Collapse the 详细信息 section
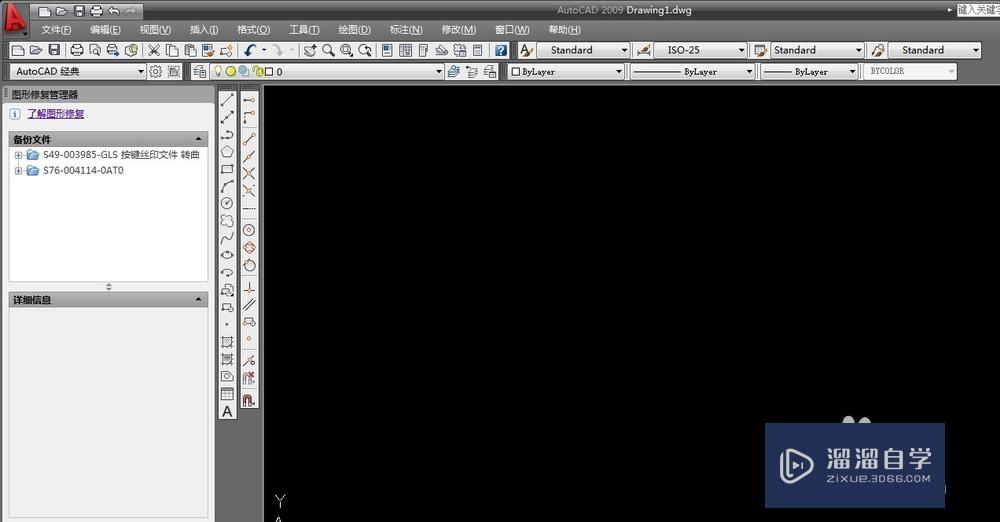Screen dimensions: 1000x522 (x=198, y=299)
